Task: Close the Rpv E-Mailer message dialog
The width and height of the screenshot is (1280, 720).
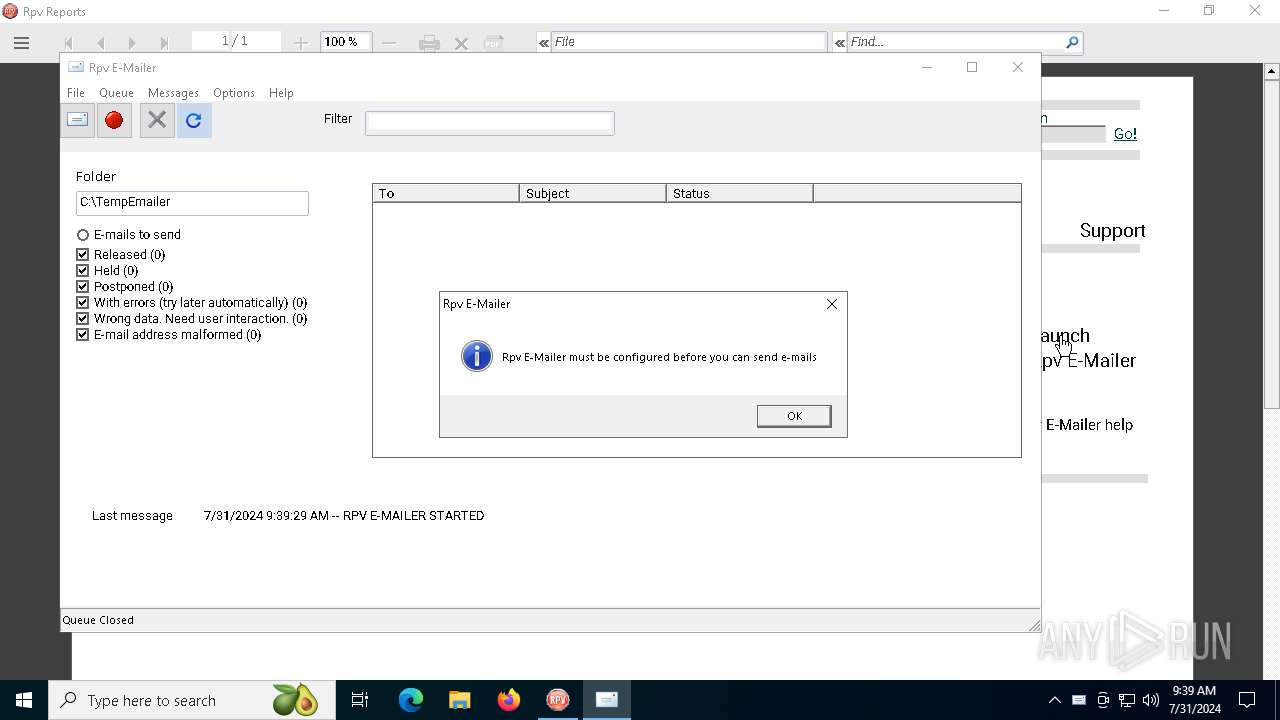Action: [831, 304]
